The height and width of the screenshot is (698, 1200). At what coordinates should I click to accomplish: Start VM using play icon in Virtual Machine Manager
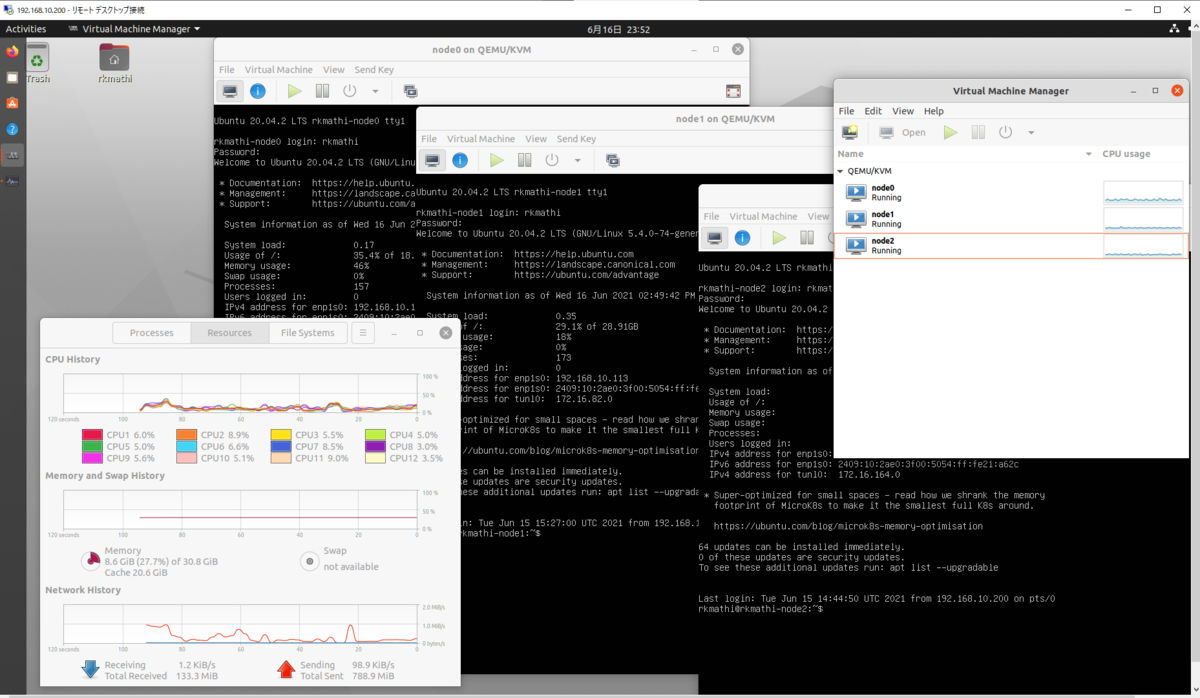[x=950, y=132]
